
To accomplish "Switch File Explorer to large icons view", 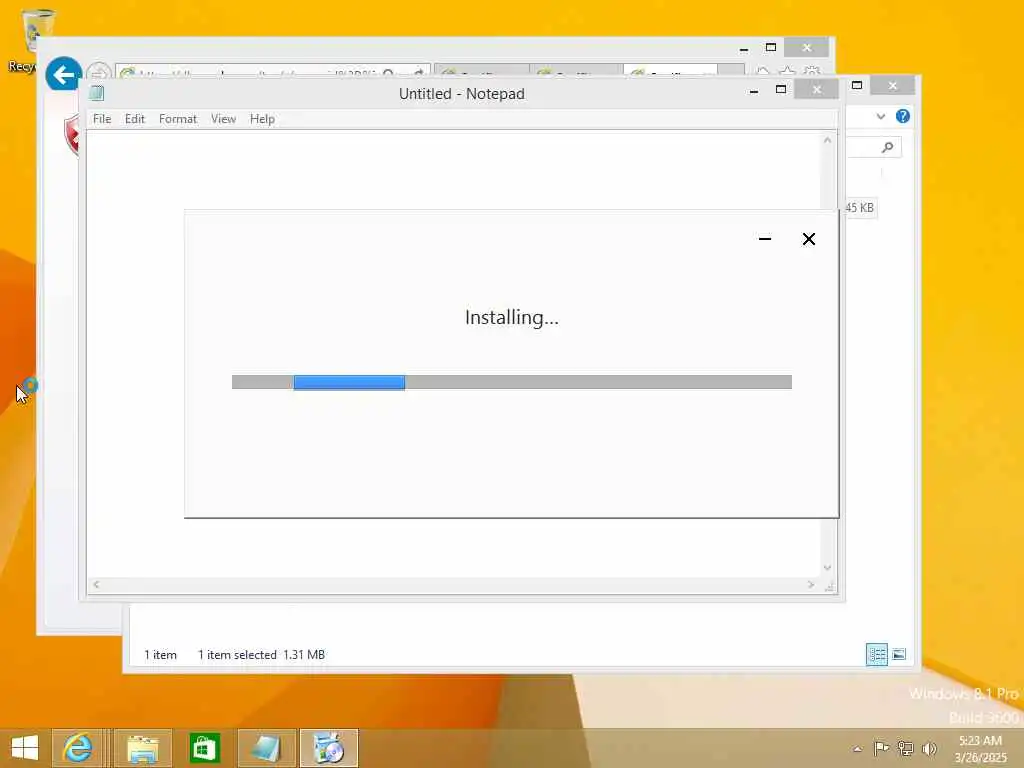I will (x=899, y=654).
